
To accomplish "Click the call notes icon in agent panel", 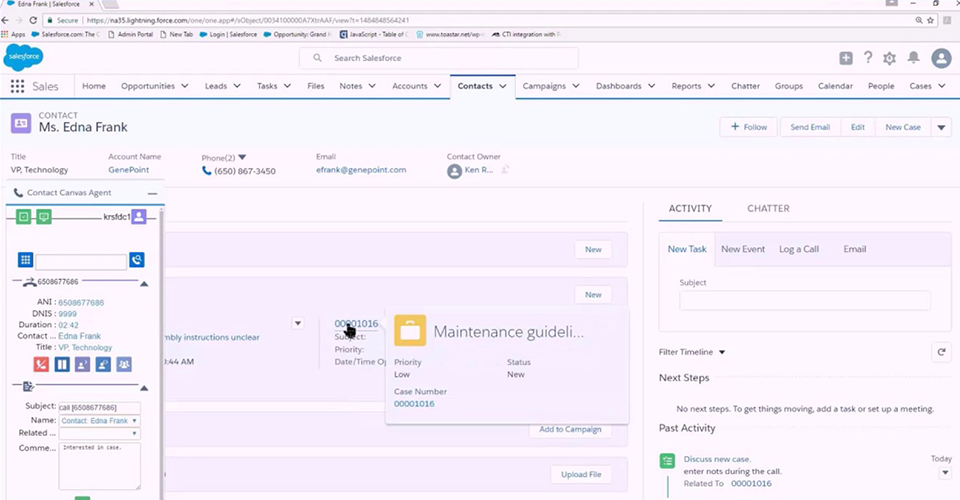I will click(x=28, y=387).
